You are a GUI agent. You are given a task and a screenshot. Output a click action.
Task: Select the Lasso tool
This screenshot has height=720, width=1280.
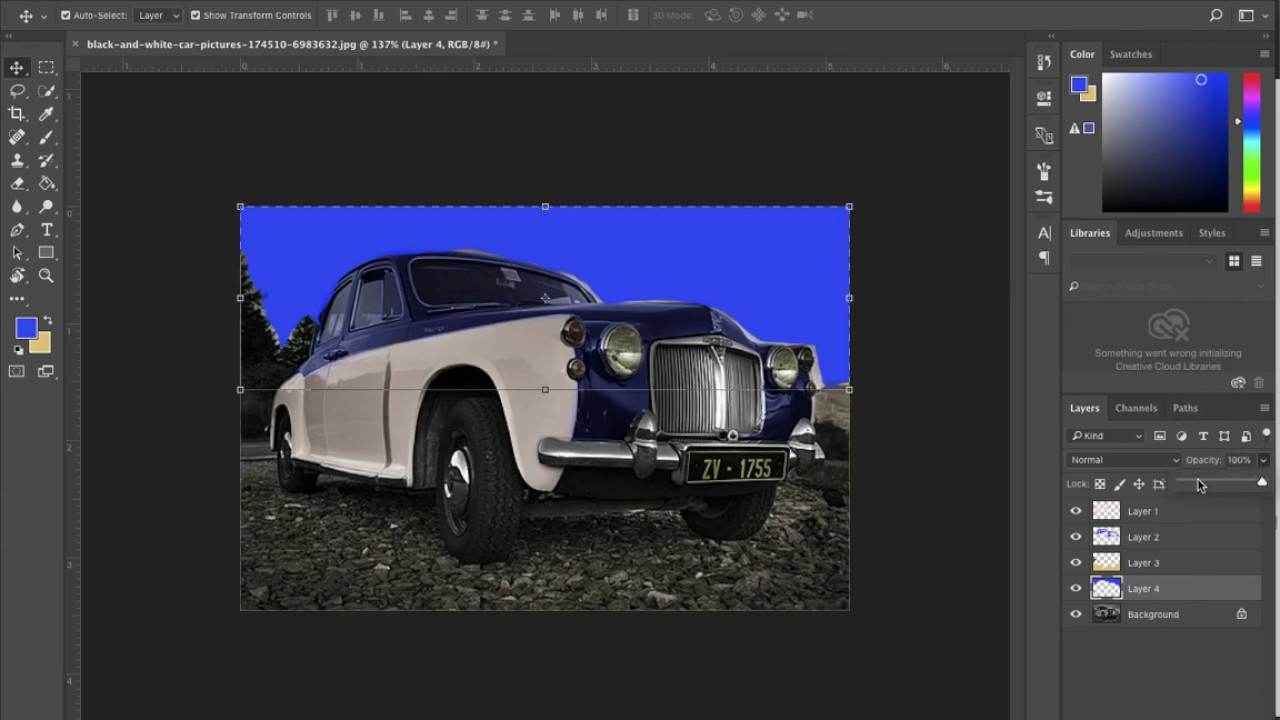pos(17,91)
